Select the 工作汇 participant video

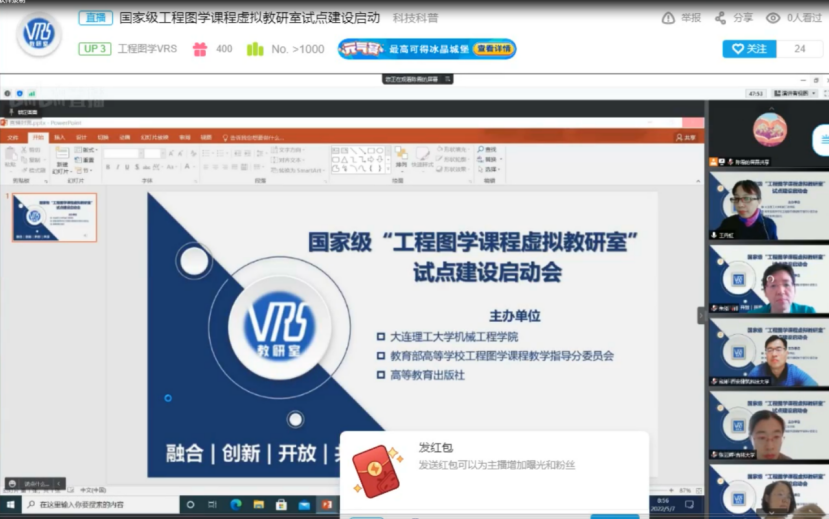(x=769, y=206)
